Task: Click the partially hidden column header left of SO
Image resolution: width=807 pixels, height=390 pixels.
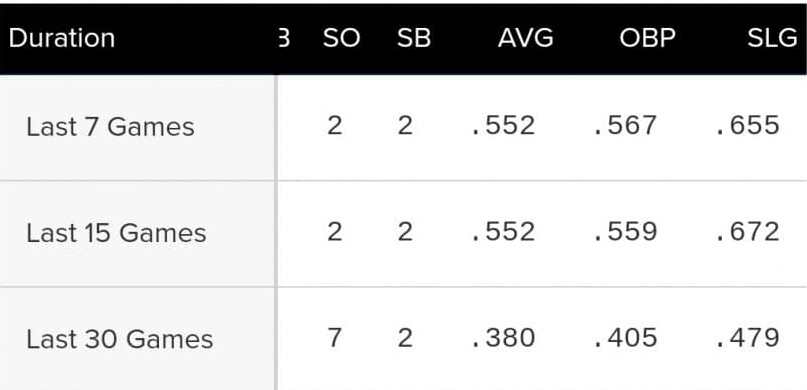Action: [284, 39]
